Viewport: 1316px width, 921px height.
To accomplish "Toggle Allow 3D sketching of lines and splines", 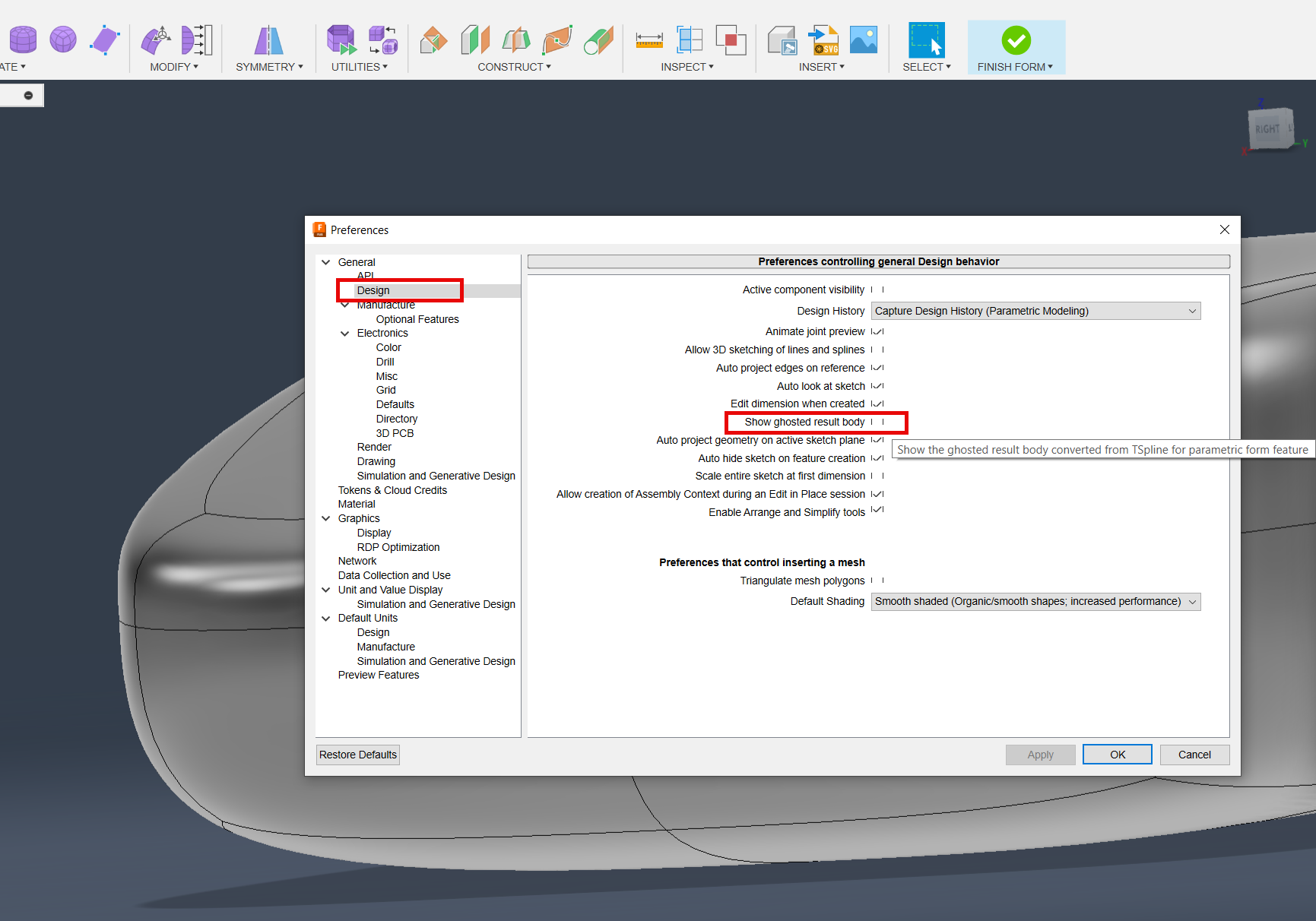I will (879, 350).
